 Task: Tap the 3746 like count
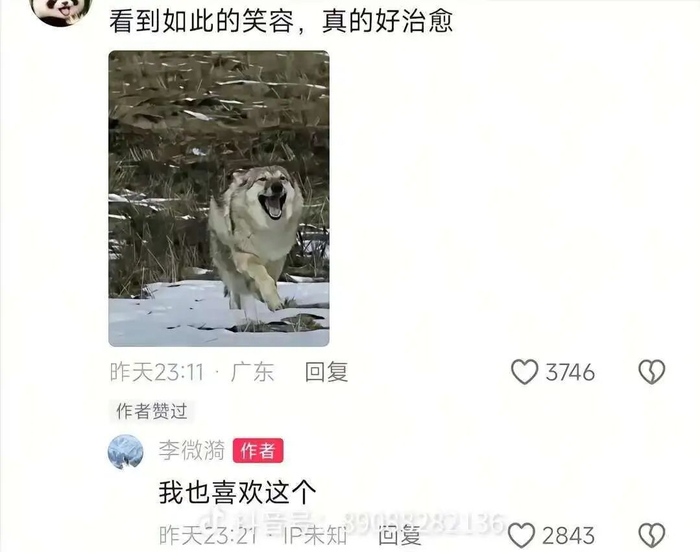coord(570,372)
